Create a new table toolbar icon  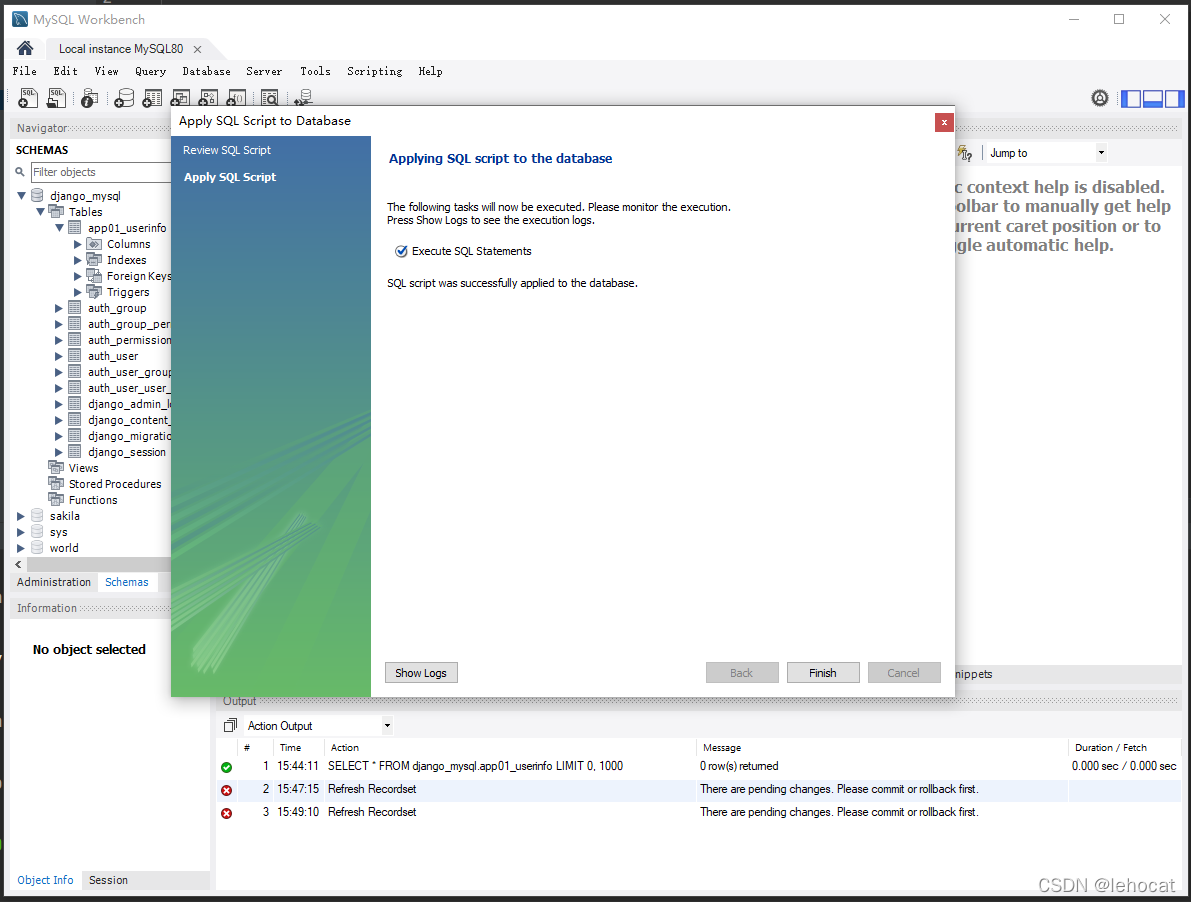(152, 98)
